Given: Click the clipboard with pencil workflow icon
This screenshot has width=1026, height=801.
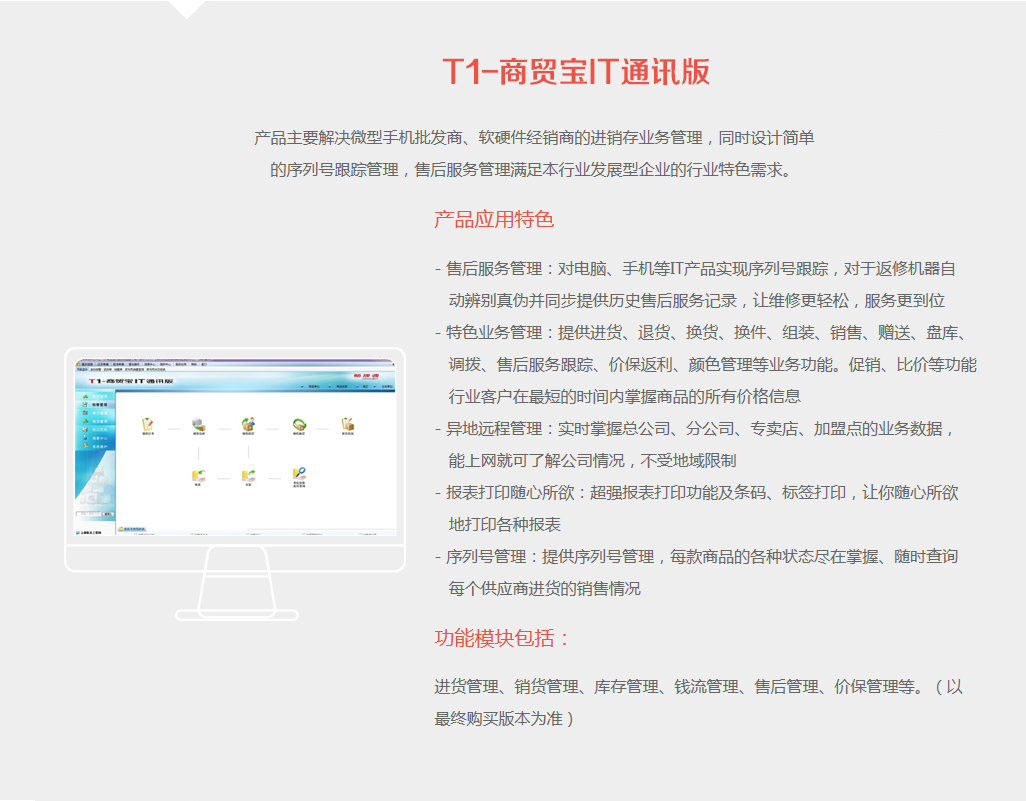Looking at the screenshot, I should 148,424.
